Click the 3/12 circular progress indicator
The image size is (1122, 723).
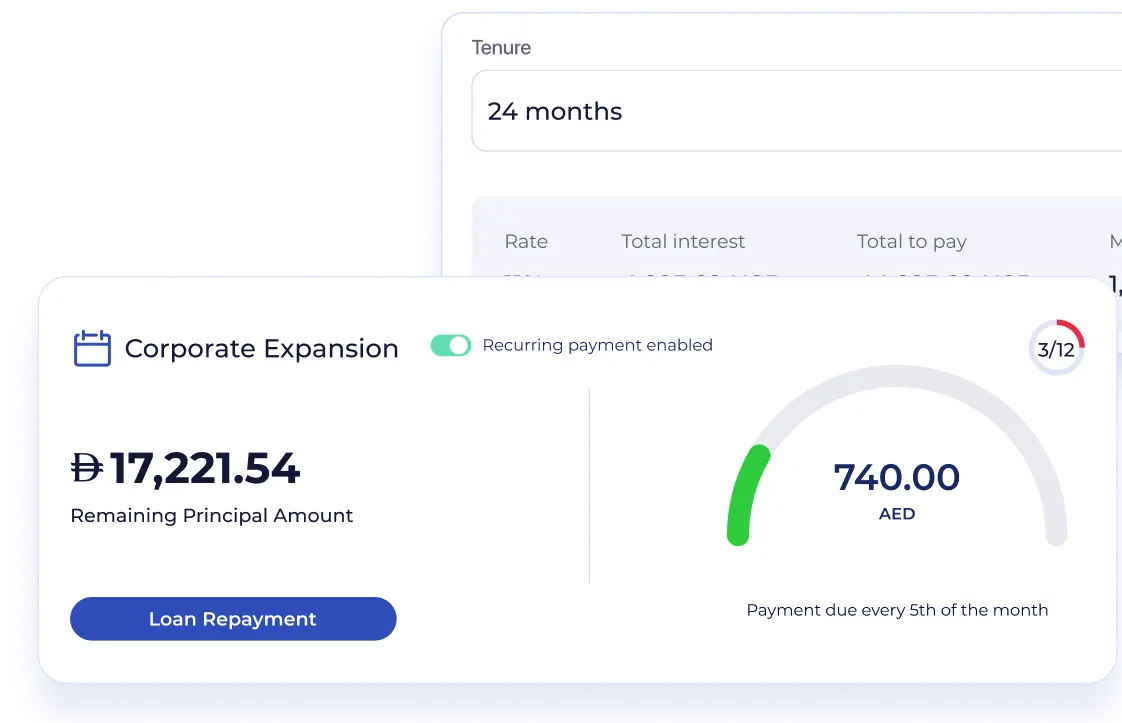coord(1056,349)
